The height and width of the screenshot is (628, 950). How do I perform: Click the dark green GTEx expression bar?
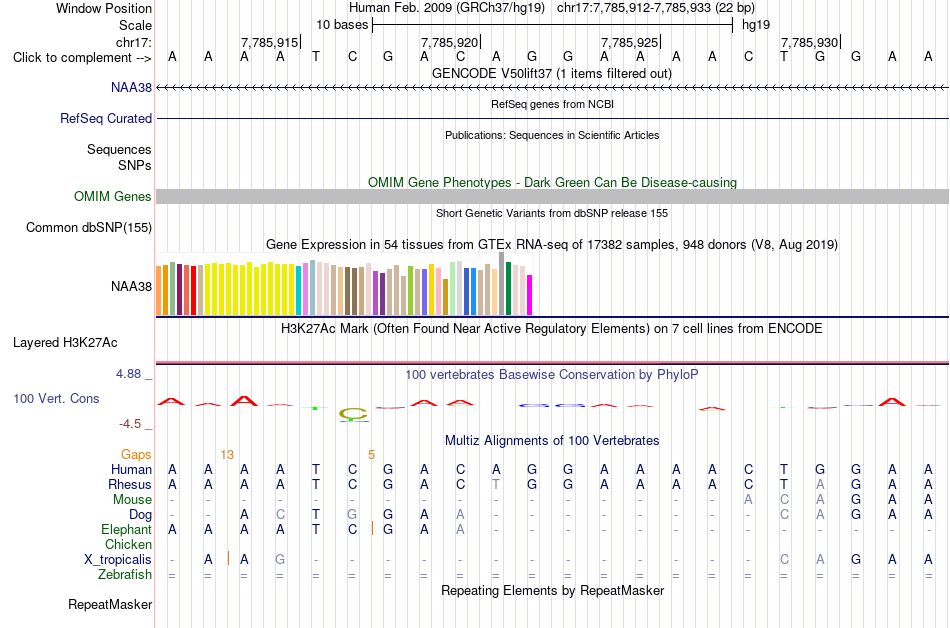[x=509, y=288]
